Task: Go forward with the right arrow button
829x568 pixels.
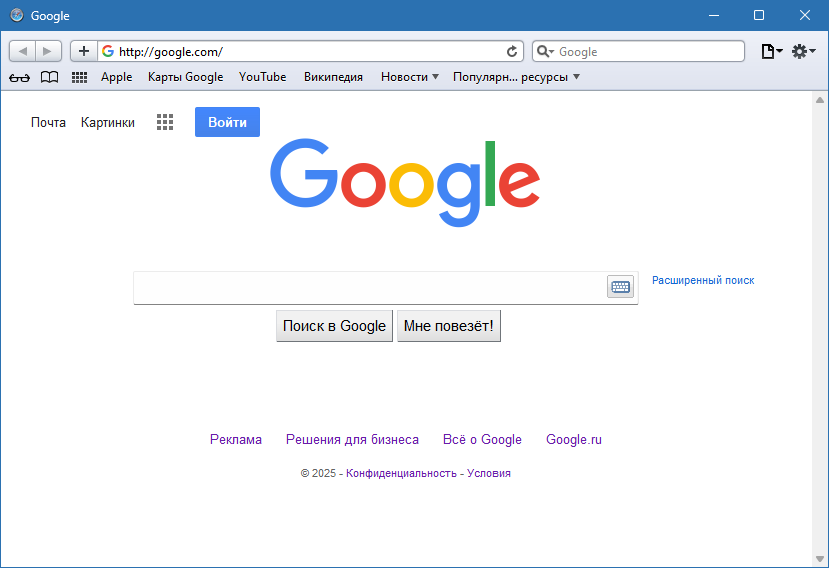Action: [x=49, y=51]
